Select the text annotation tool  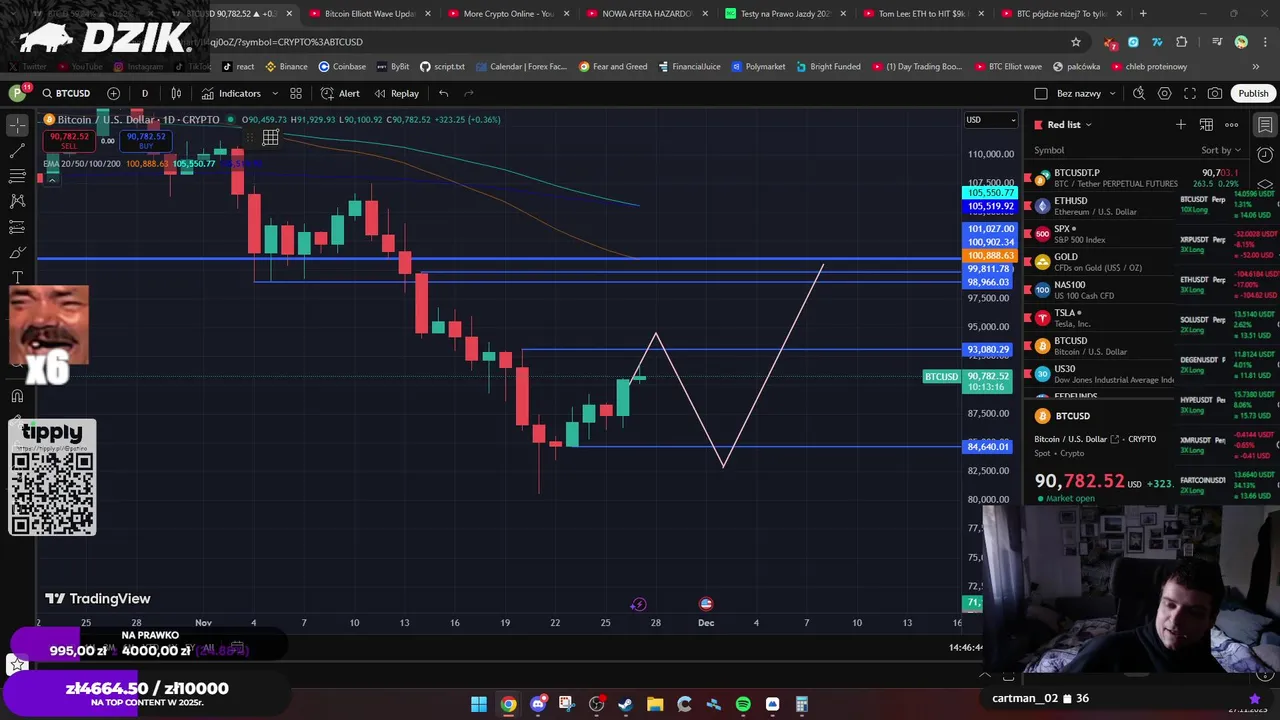click(x=17, y=277)
